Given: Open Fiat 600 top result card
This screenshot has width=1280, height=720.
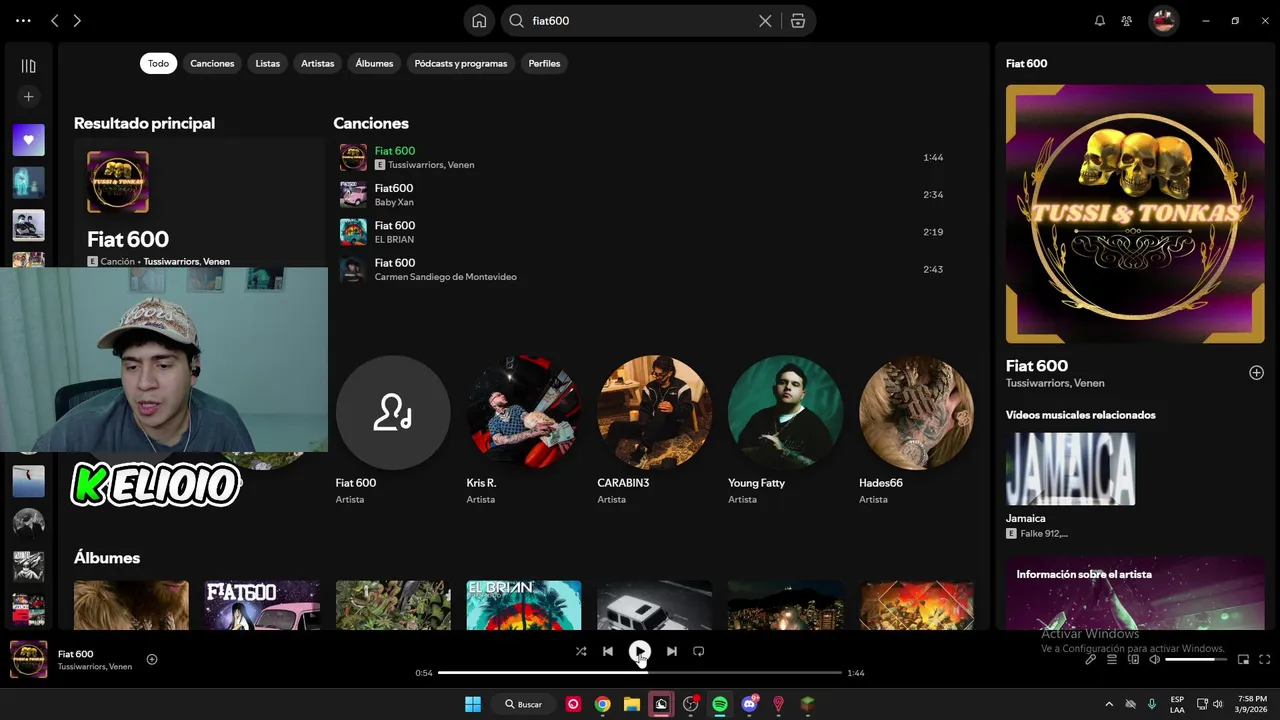Looking at the screenshot, I should tap(199, 204).
